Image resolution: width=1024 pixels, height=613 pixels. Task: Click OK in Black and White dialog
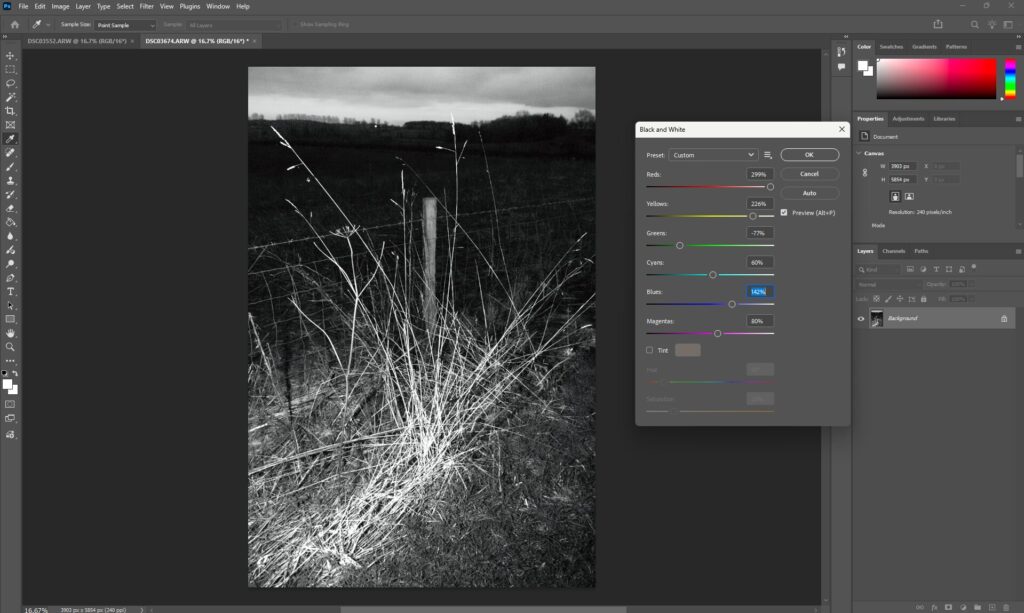pyautogui.click(x=809, y=155)
